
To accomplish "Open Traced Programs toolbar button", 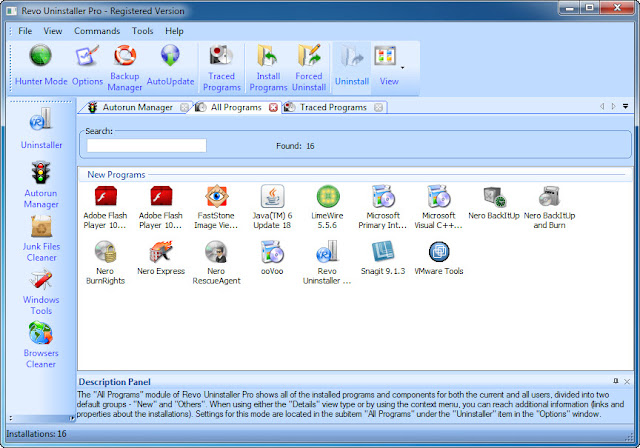I will [x=222, y=68].
